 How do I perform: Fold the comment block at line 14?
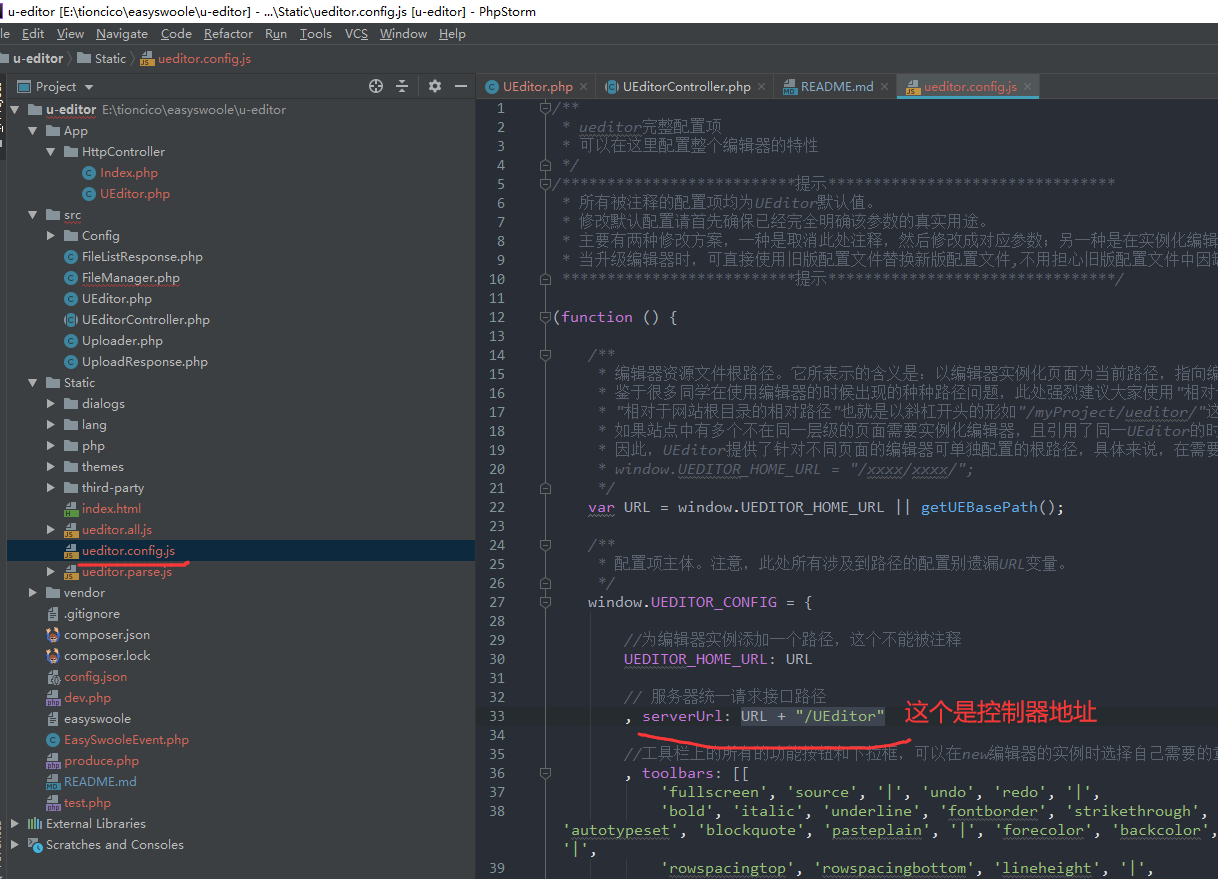(545, 355)
